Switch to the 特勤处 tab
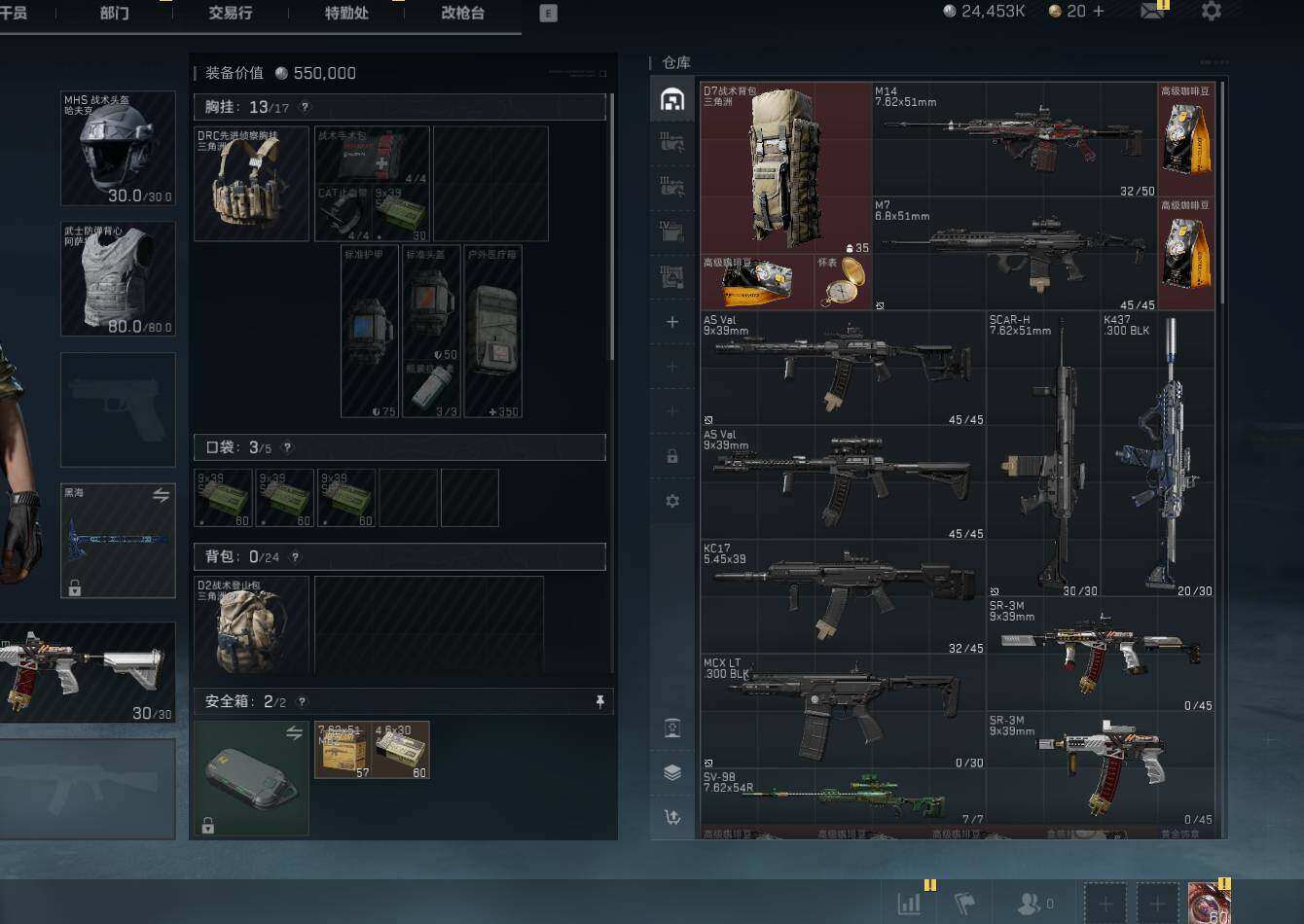 pos(347,13)
